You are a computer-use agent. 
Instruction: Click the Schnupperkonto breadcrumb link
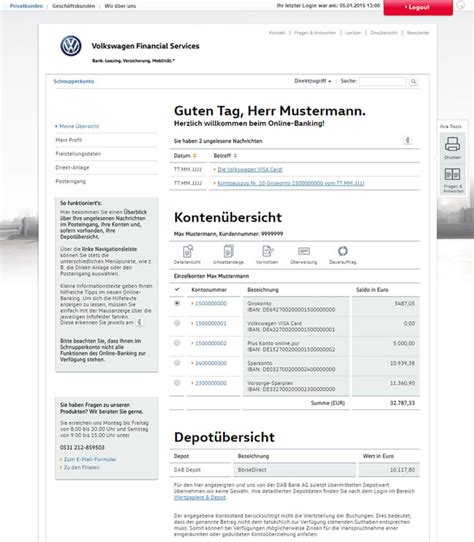[x=74, y=81]
